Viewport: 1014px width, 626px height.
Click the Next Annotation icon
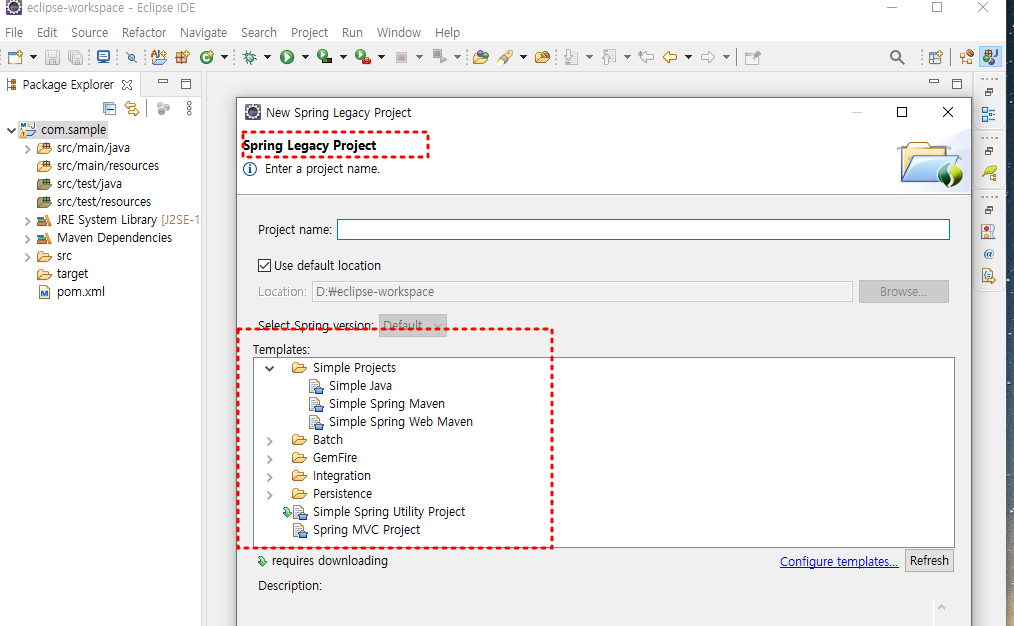point(570,58)
